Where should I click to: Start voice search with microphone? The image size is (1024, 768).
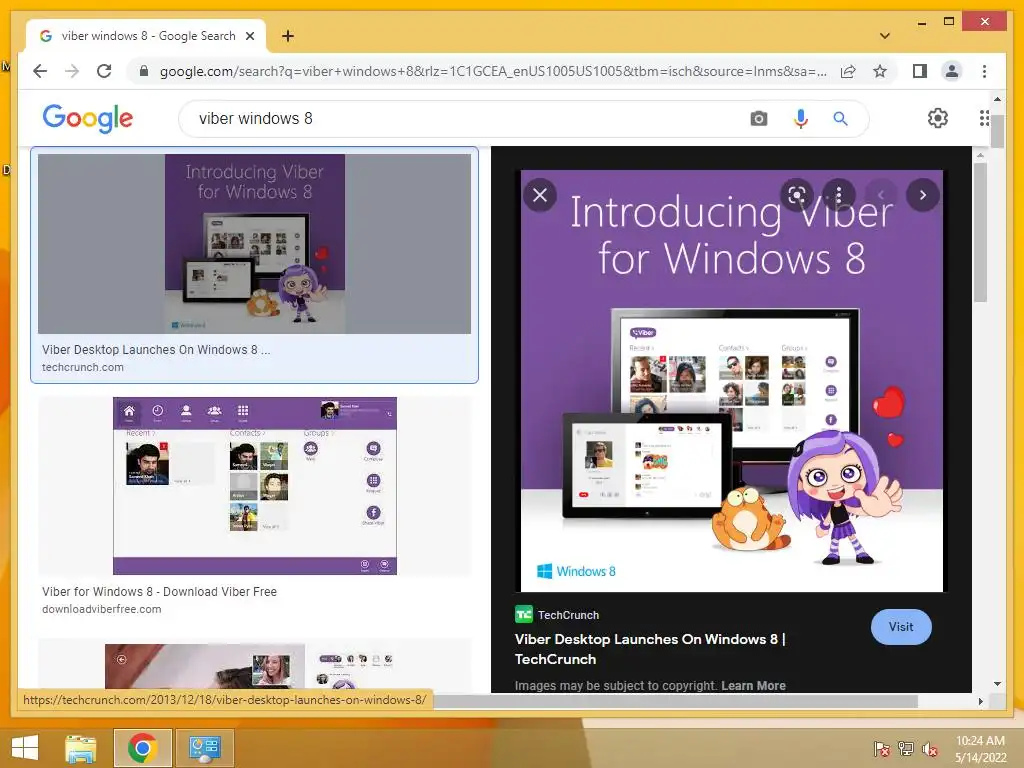click(800, 118)
